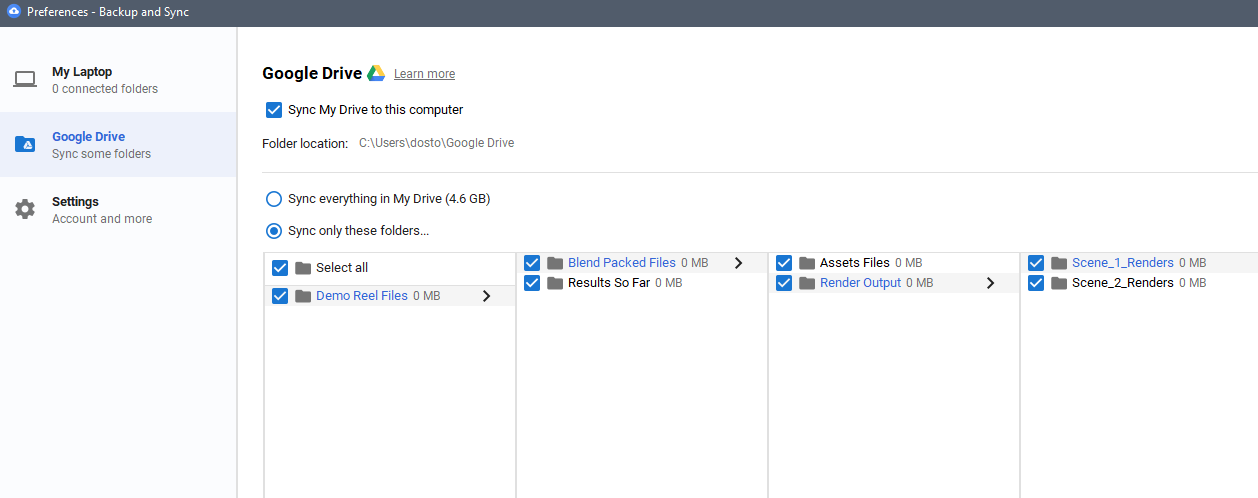Image resolution: width=1258 pixels, height=498 pixels.
Task: Select the Assets Files folder name
Action: [855, 263]
